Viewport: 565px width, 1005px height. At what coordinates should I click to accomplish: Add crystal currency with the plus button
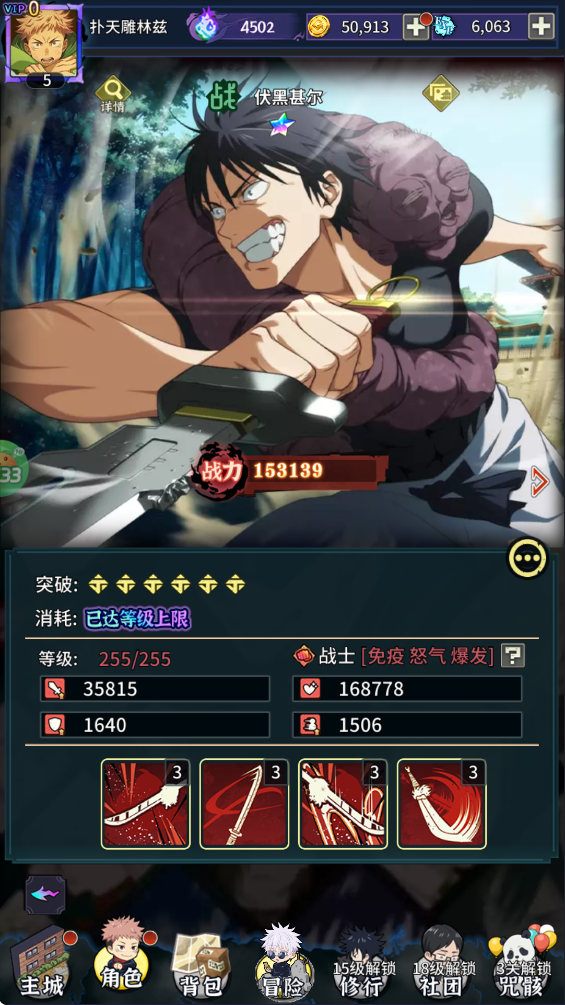coord(541,26)
